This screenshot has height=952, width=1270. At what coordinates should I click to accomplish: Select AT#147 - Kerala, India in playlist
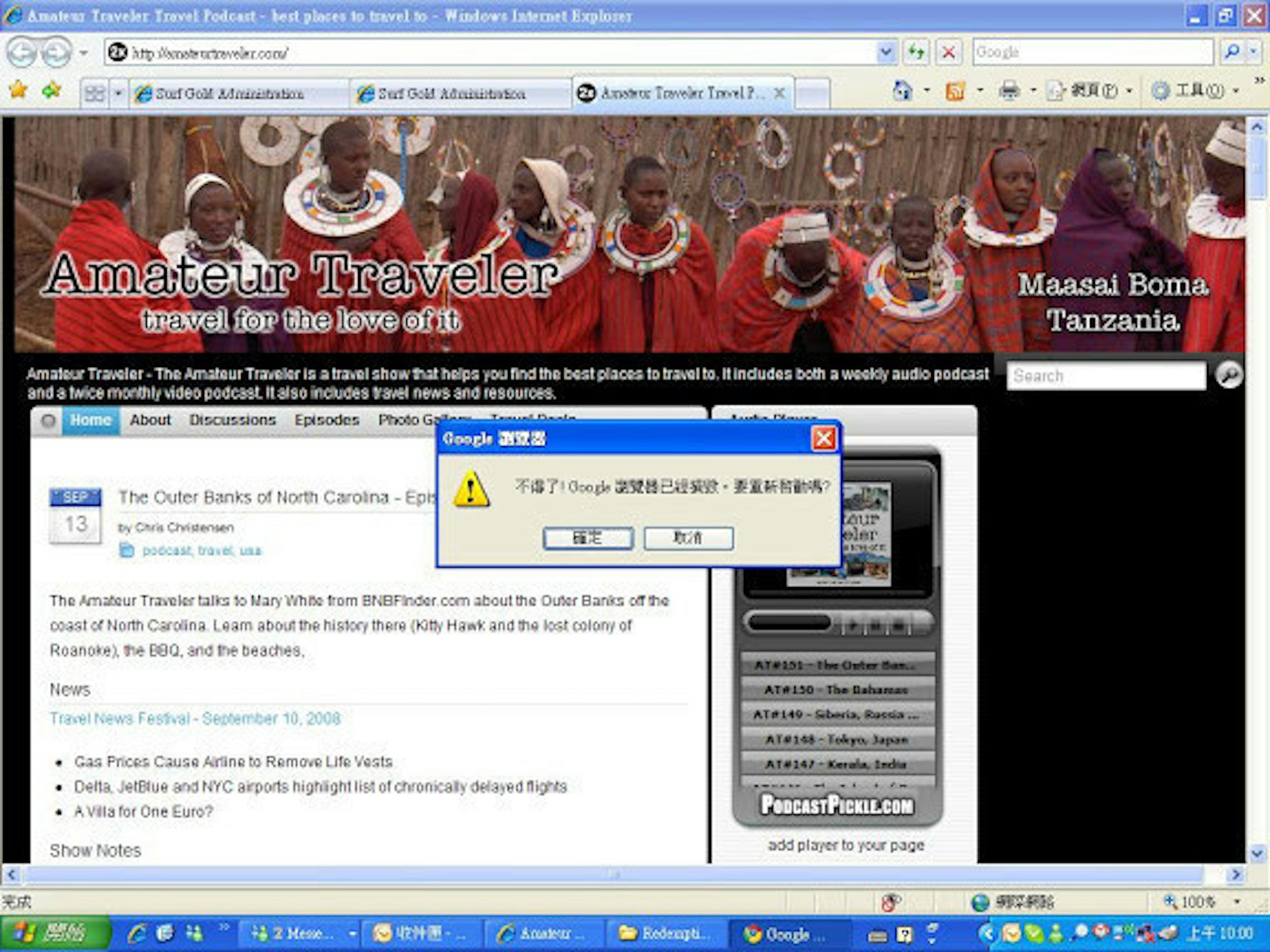pos(837,764)
